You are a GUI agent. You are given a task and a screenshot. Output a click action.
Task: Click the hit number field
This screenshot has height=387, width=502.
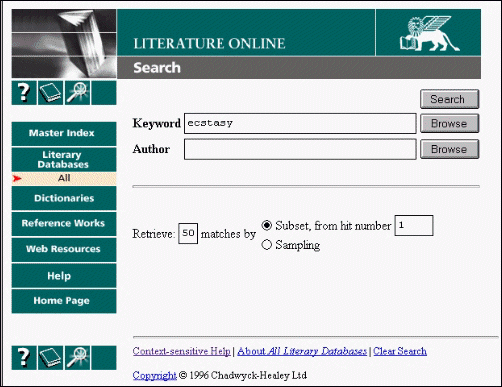click(414, 226)
